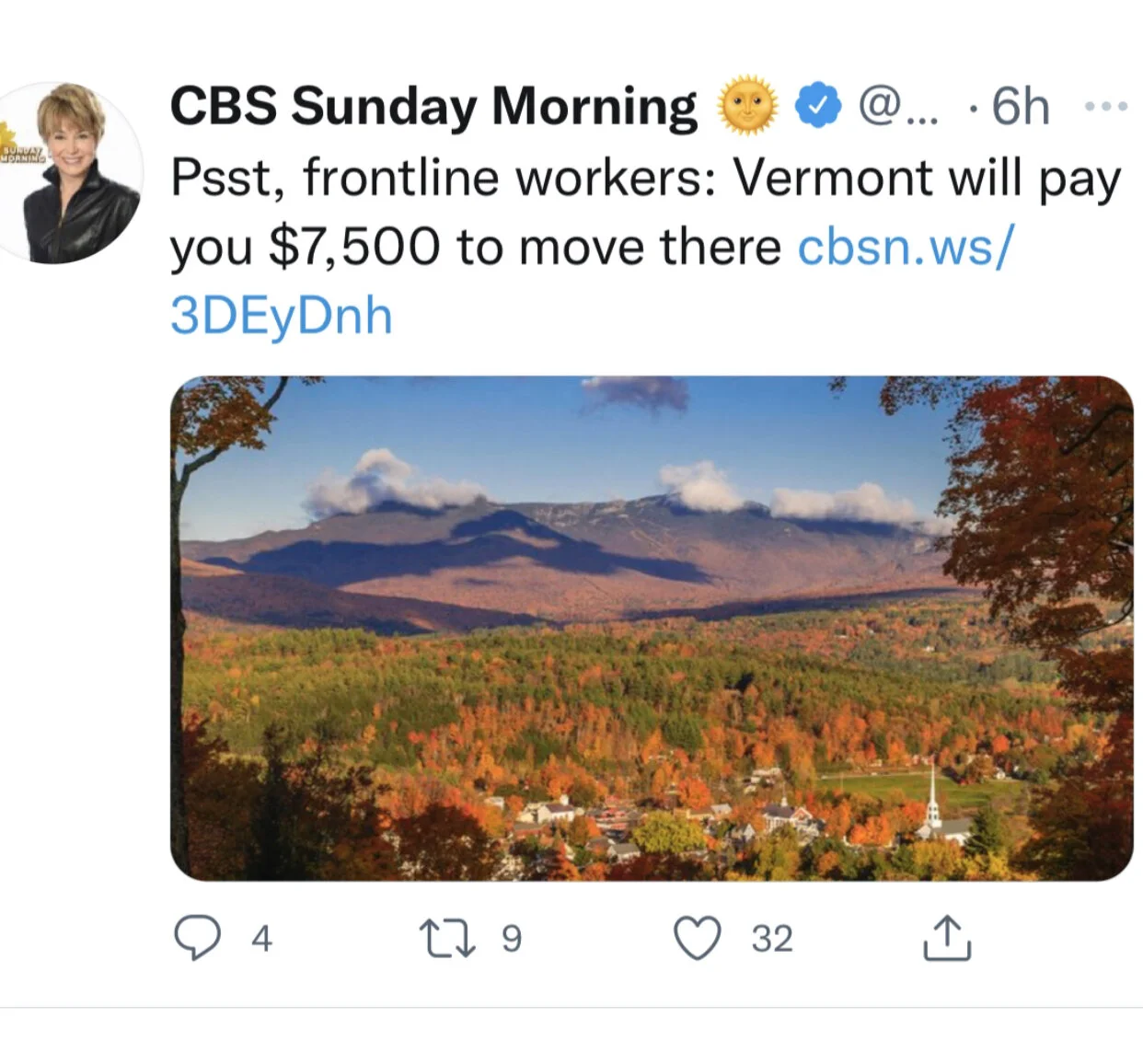Open the three-dot more options menu
The image size is (1143, 1064).
pyautogui.click(x=1105, y=107)
